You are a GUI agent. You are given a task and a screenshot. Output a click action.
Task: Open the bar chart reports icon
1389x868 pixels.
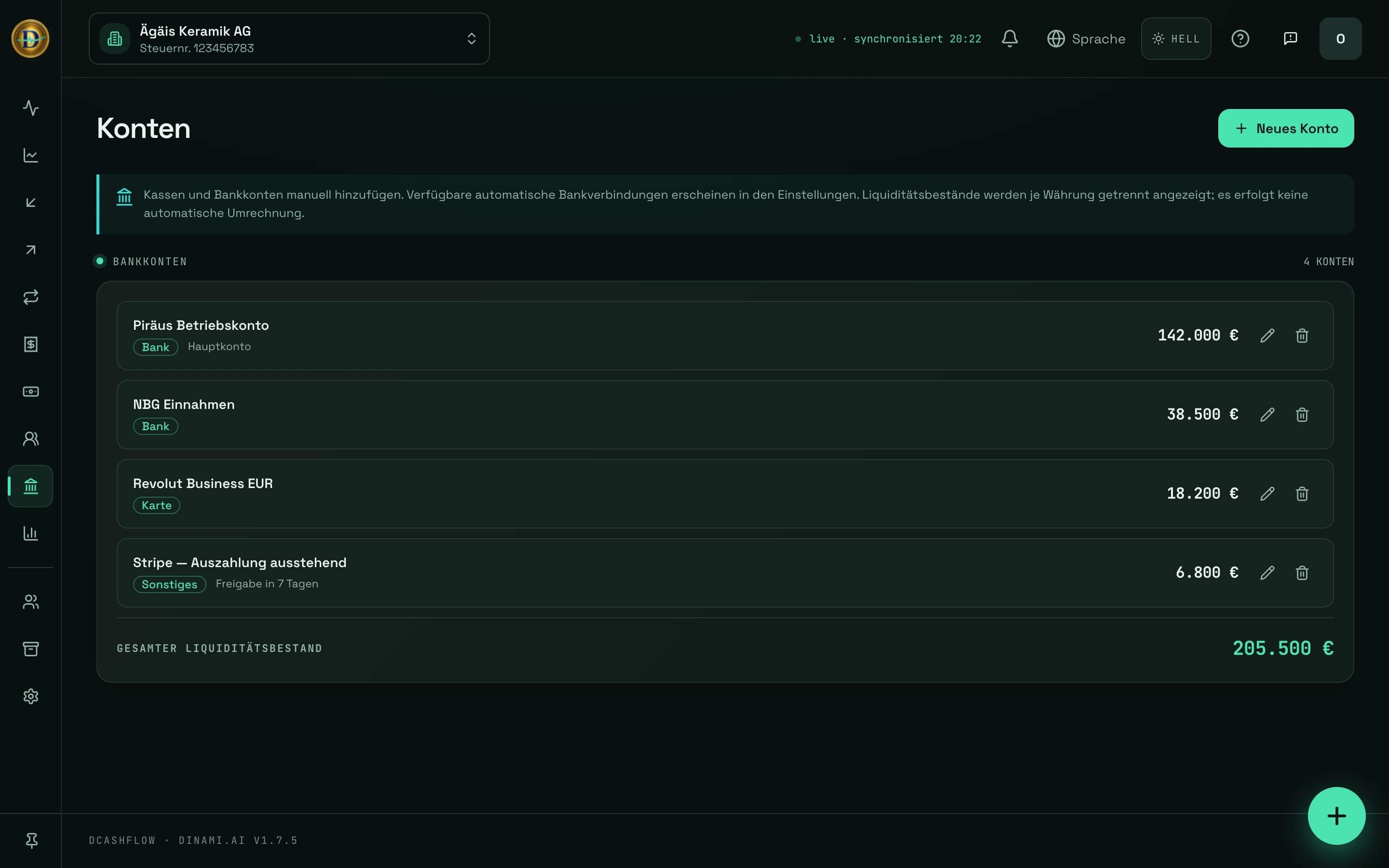coord(30,533)
